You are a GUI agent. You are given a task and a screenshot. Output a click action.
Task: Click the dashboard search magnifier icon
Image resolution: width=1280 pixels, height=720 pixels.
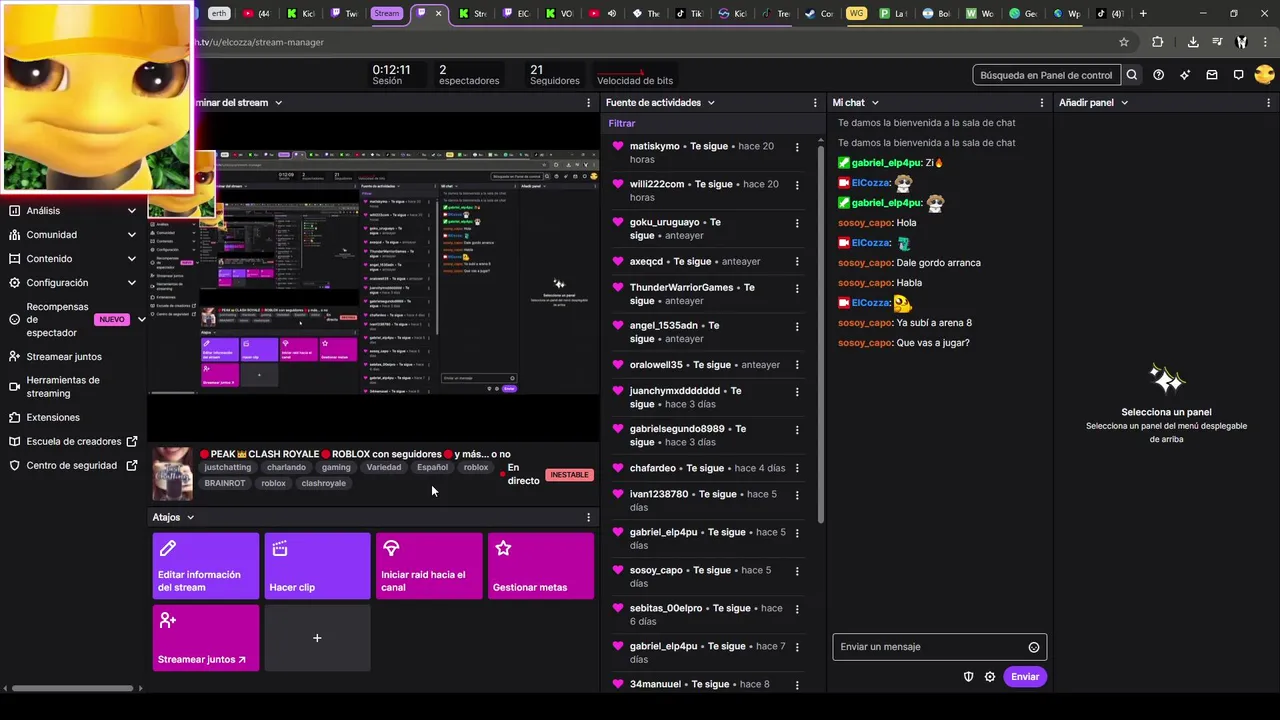(1131, 75)
